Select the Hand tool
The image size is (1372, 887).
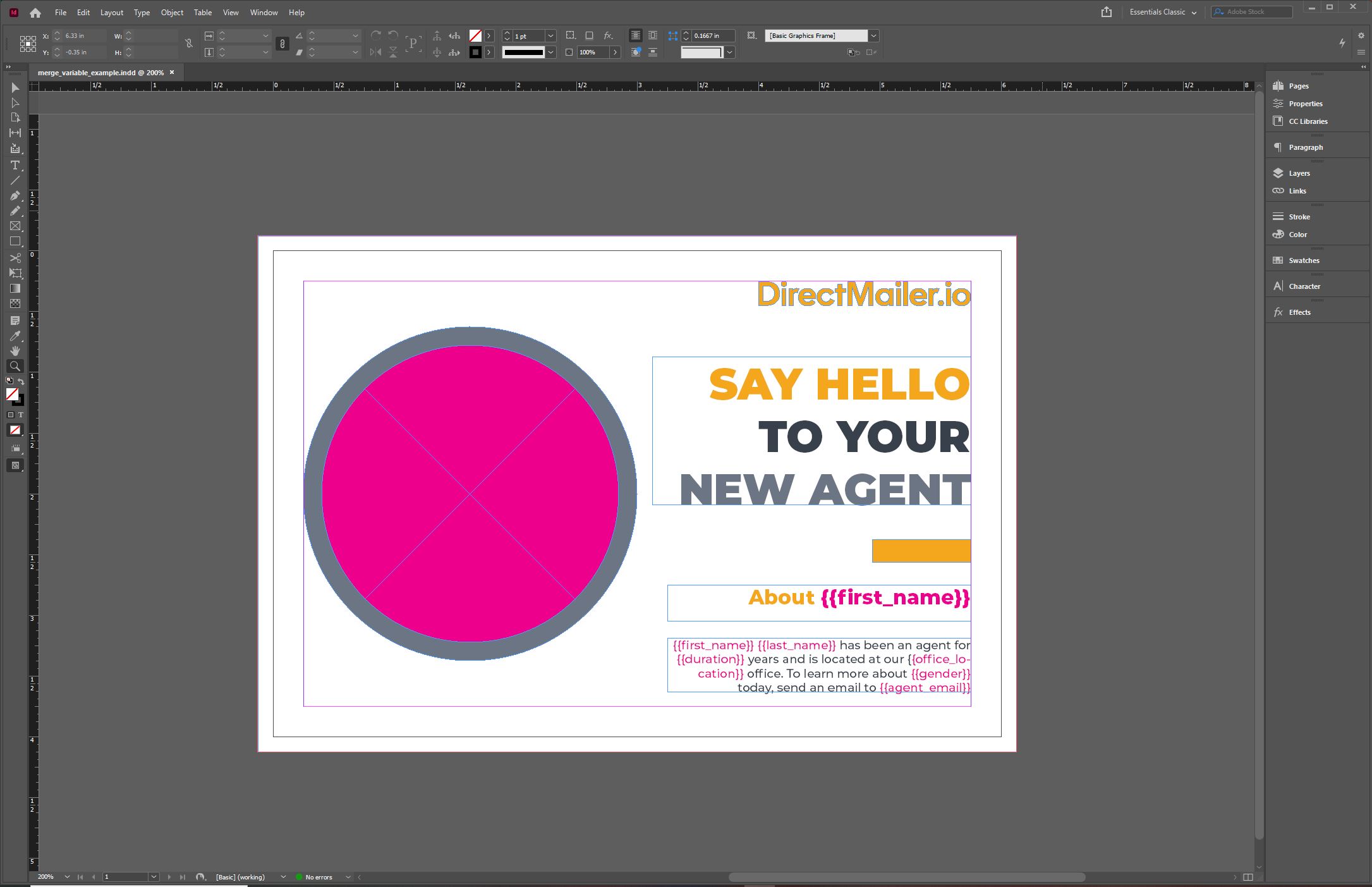[15, 351]
